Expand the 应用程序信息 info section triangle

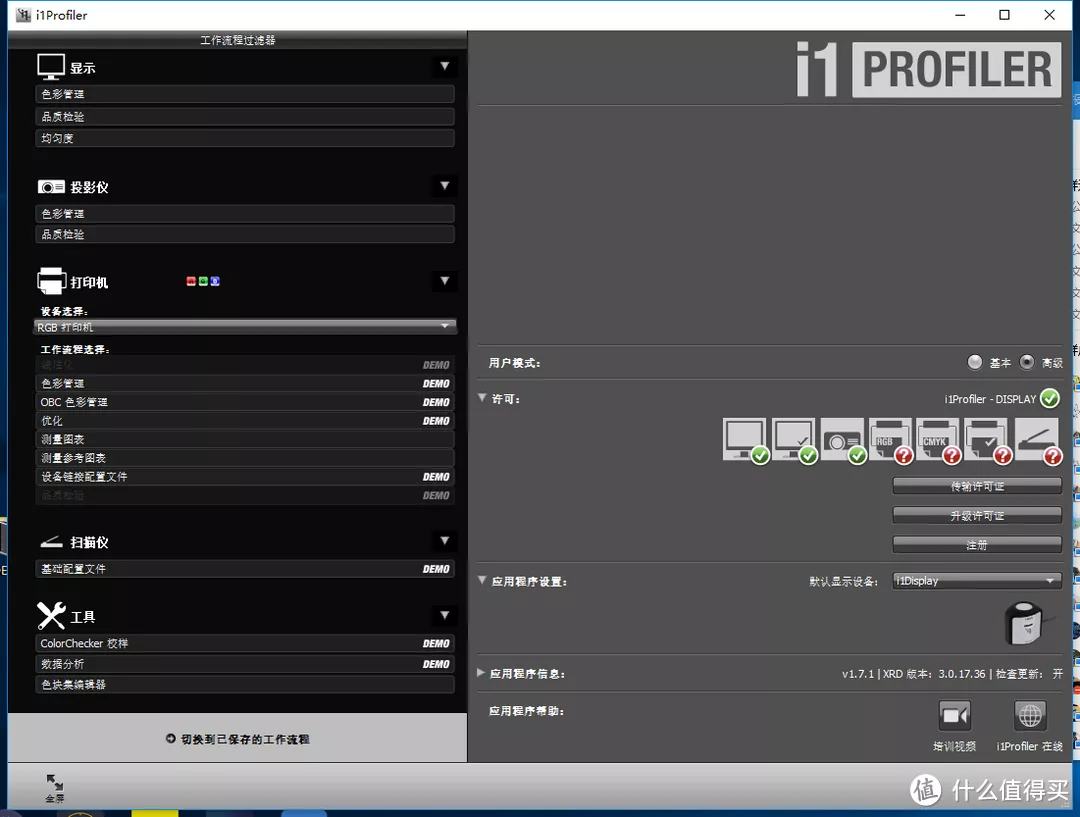click(x=481, y=672)
